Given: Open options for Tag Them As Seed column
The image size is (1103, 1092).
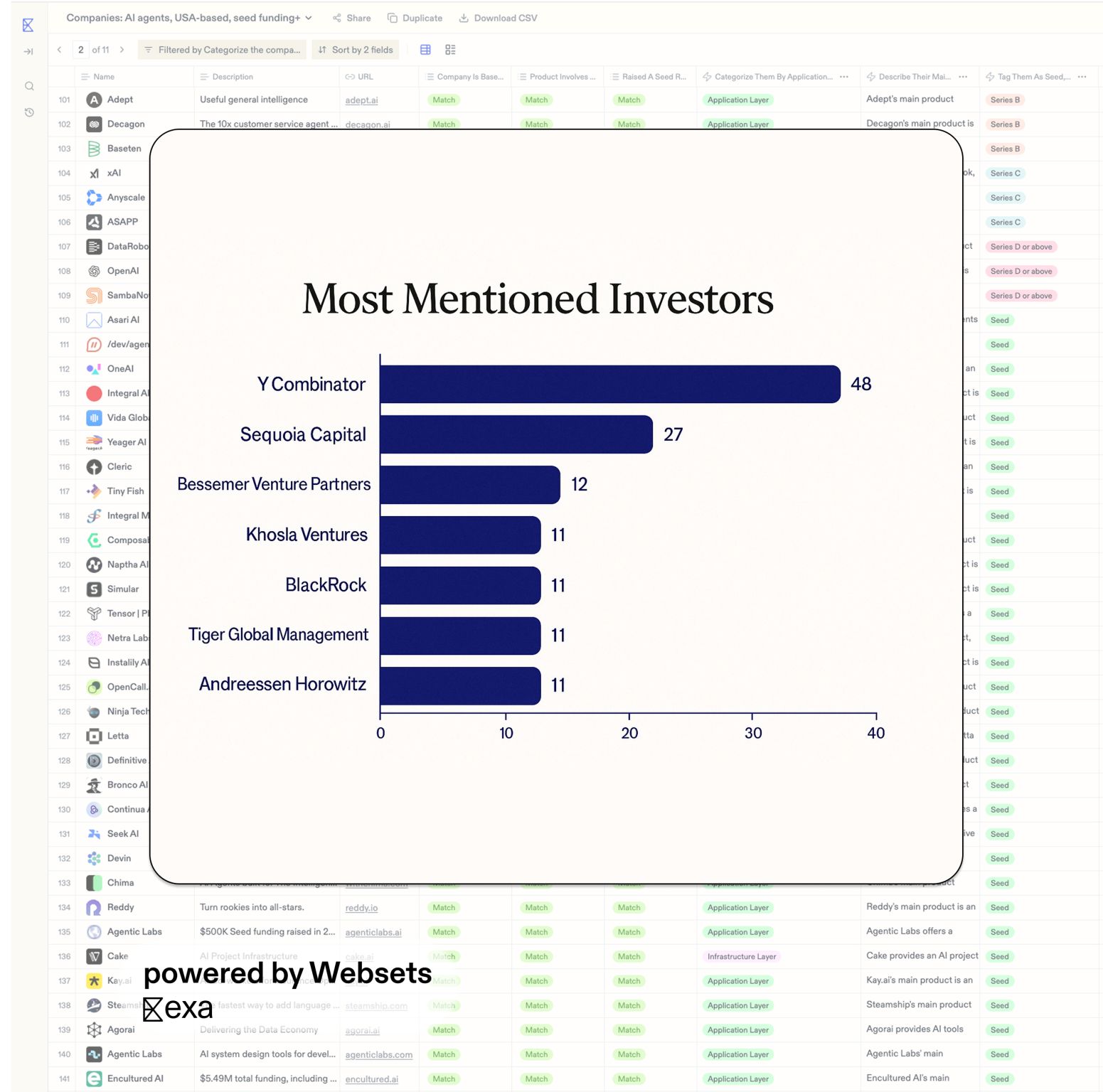Looking at the screenshot, I should point(1082,77).
